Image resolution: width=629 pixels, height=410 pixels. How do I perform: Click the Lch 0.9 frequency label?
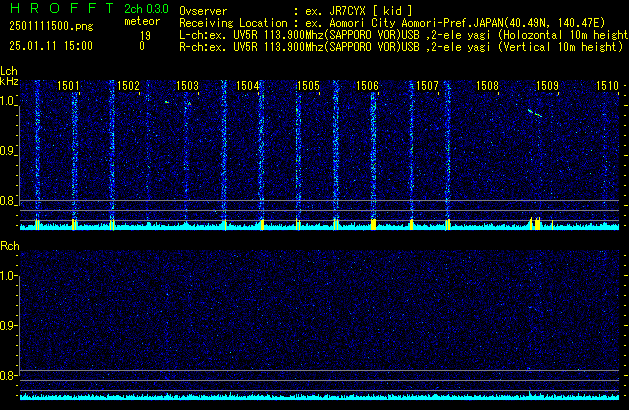(x=8, y=151)
